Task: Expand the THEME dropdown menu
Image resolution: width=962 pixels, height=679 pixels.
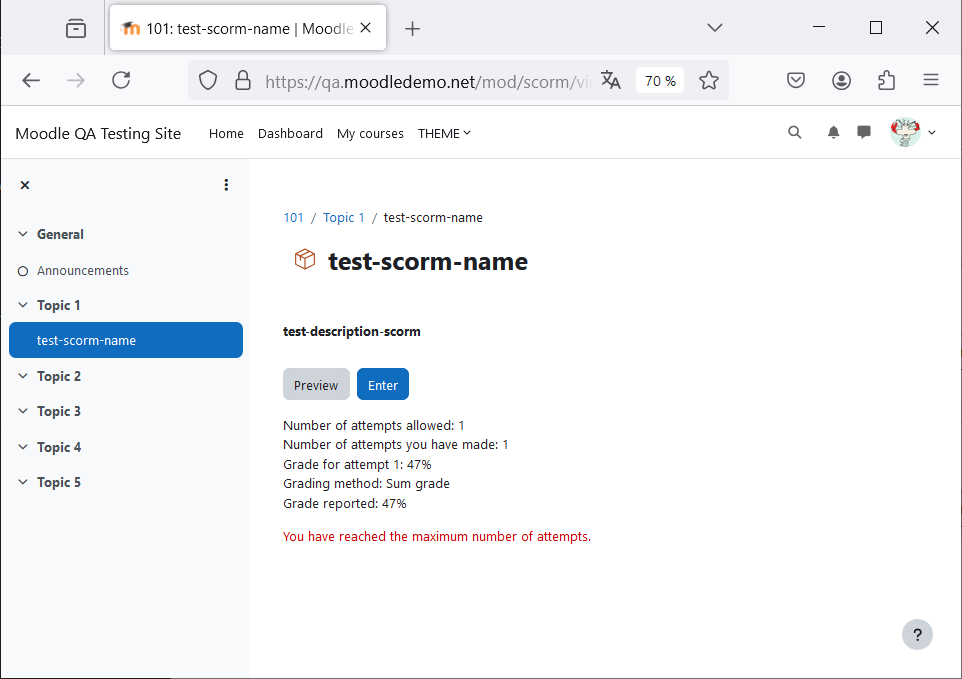Action: point(444,133)
